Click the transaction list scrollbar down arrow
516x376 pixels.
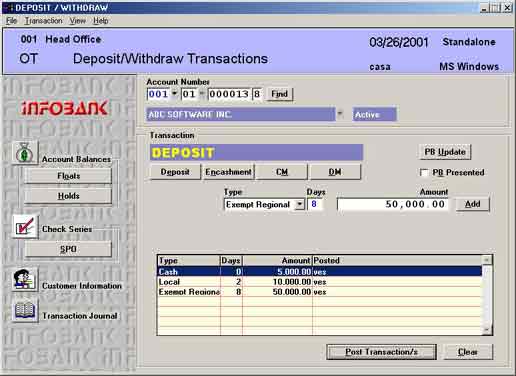[487, 330]
